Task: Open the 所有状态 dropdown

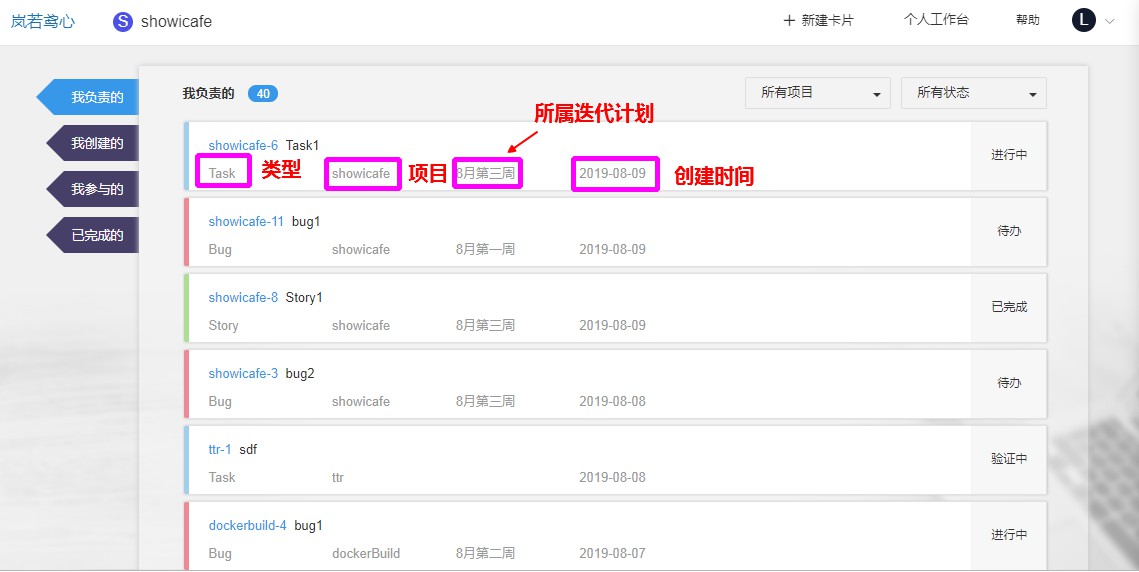Action: 973,93
